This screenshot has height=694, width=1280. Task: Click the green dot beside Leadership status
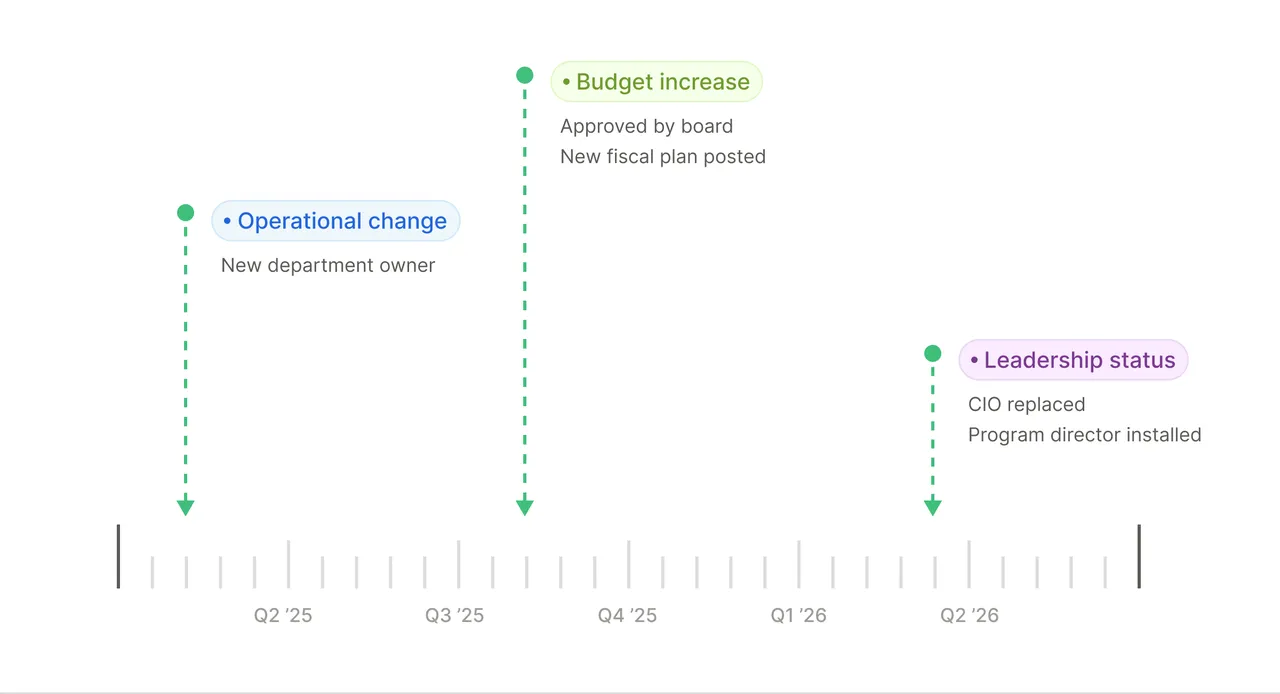933,353
